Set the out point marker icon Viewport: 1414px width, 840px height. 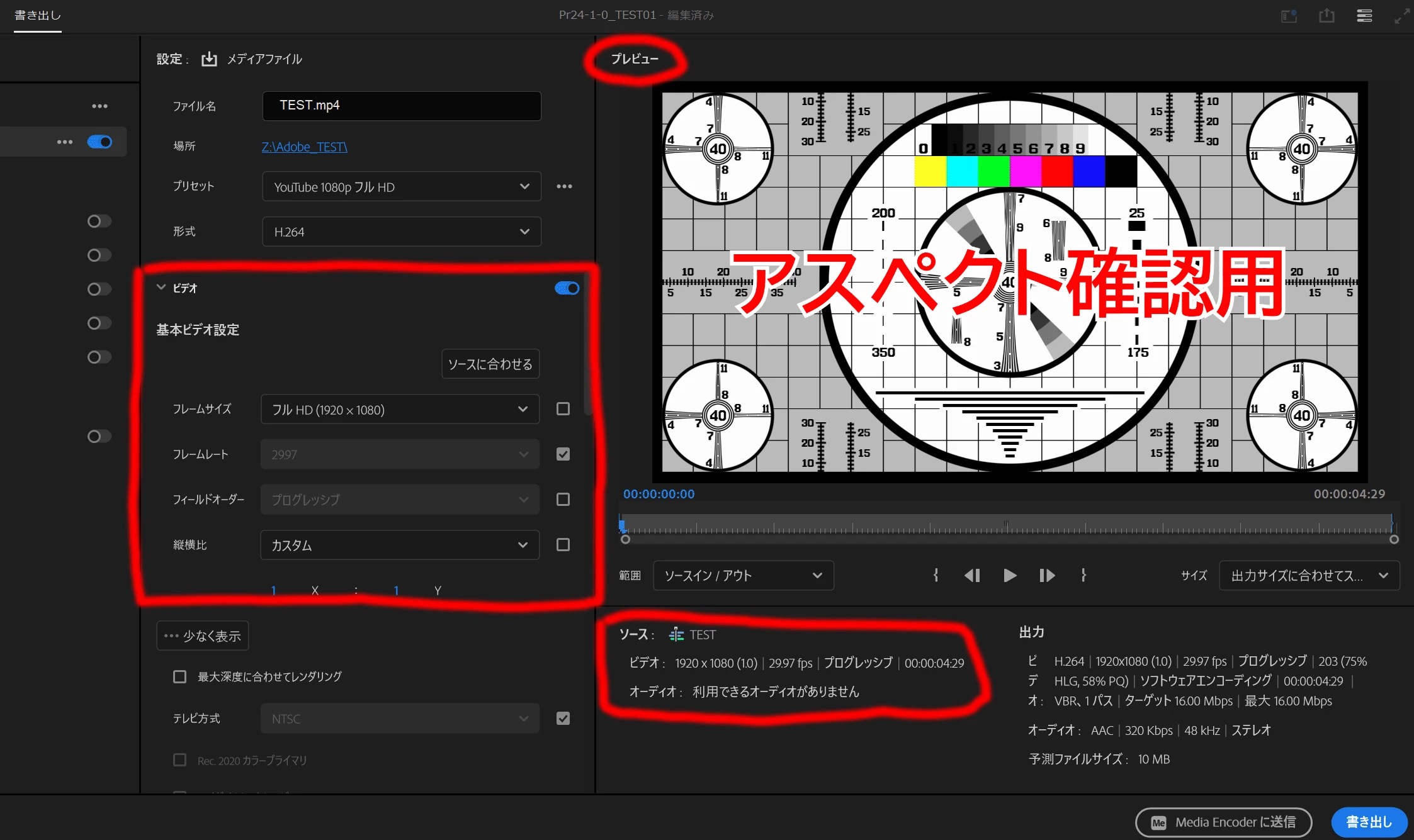click(x=1083, y=575)
